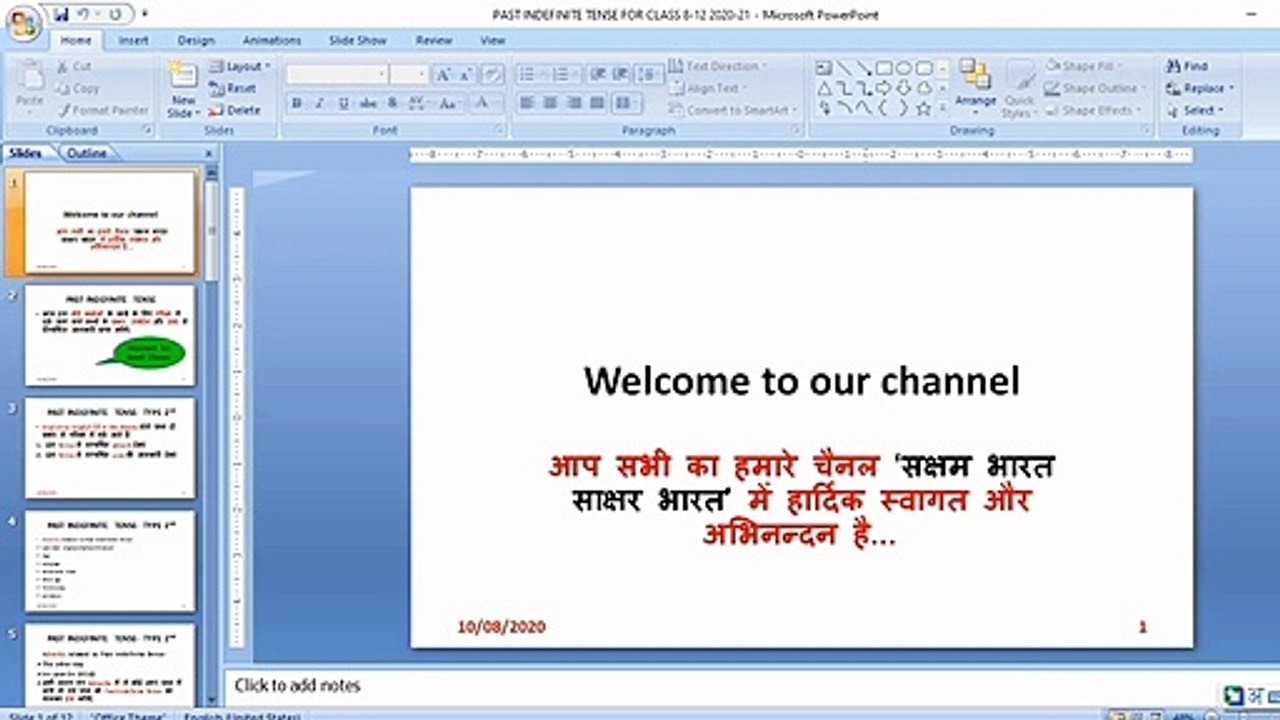
Task: Pick the 5-Point Star shape
Action: (x=924, y=108)
